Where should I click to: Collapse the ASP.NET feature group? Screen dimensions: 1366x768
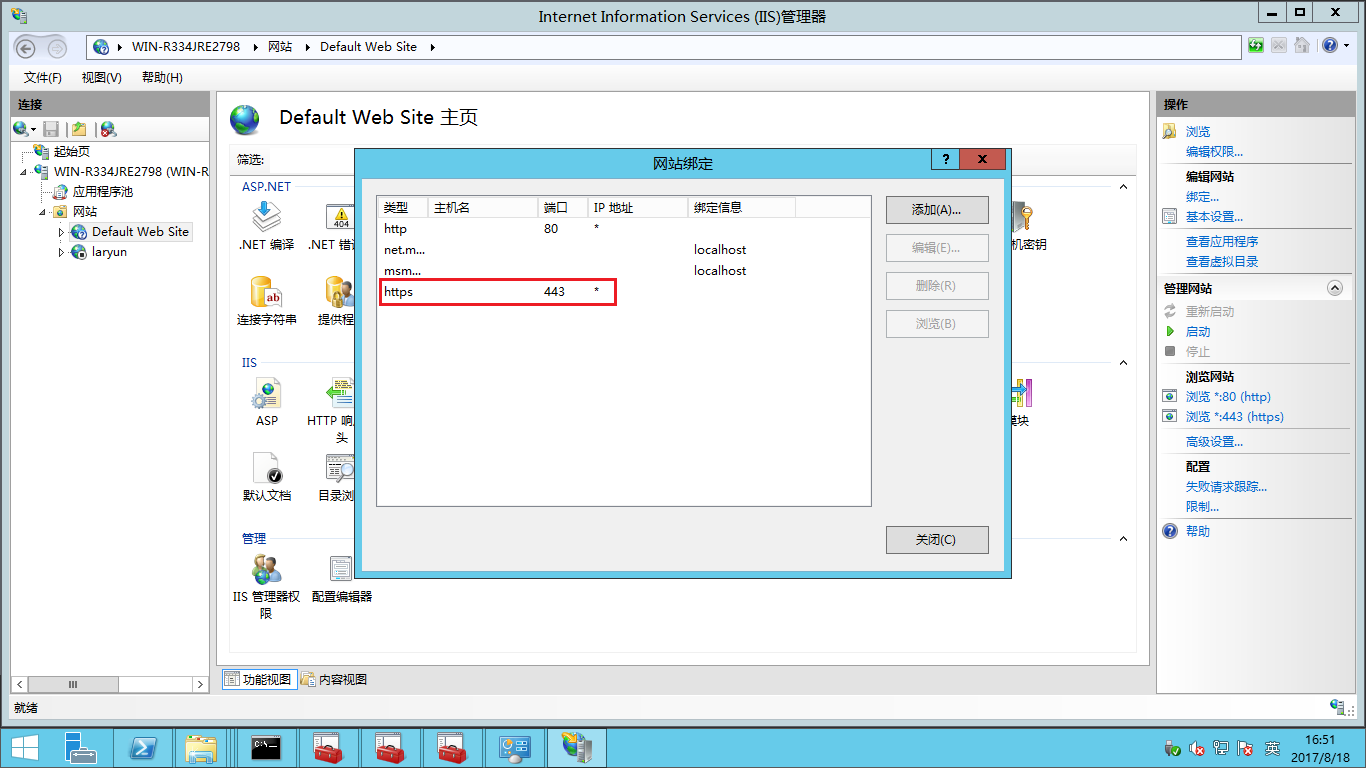(x=1122, y=187)
